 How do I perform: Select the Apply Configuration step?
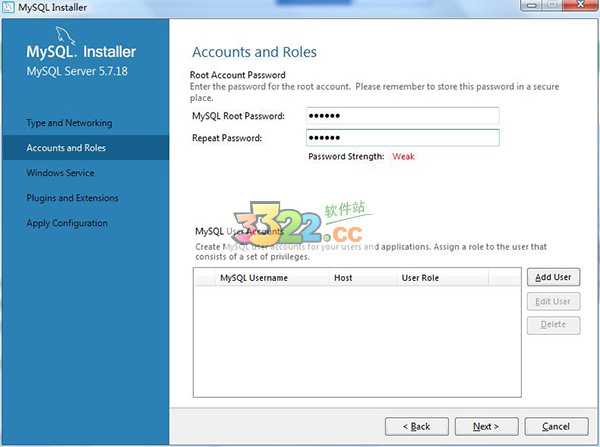pyautogui.click(x=67, y=223)
